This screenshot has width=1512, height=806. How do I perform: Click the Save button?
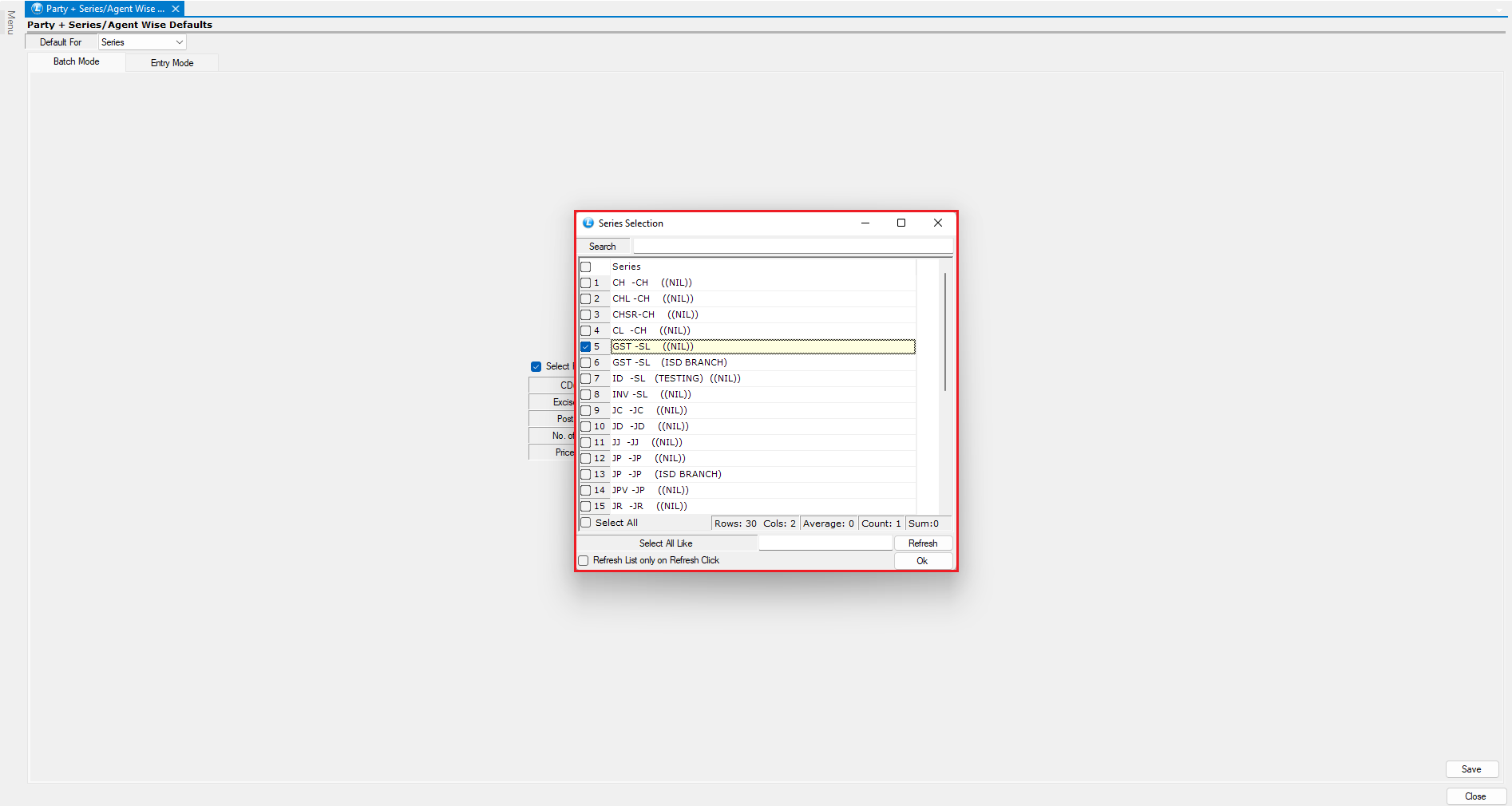click(x=1471, y=769)
